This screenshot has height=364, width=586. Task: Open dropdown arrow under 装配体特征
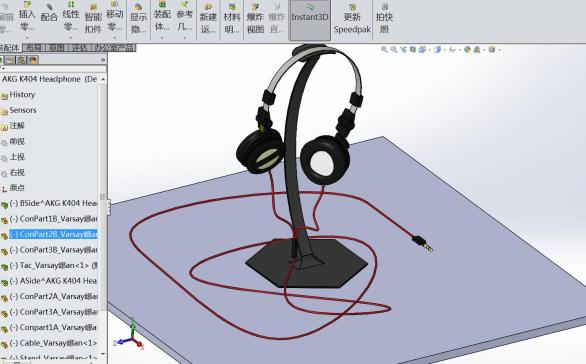162,37
